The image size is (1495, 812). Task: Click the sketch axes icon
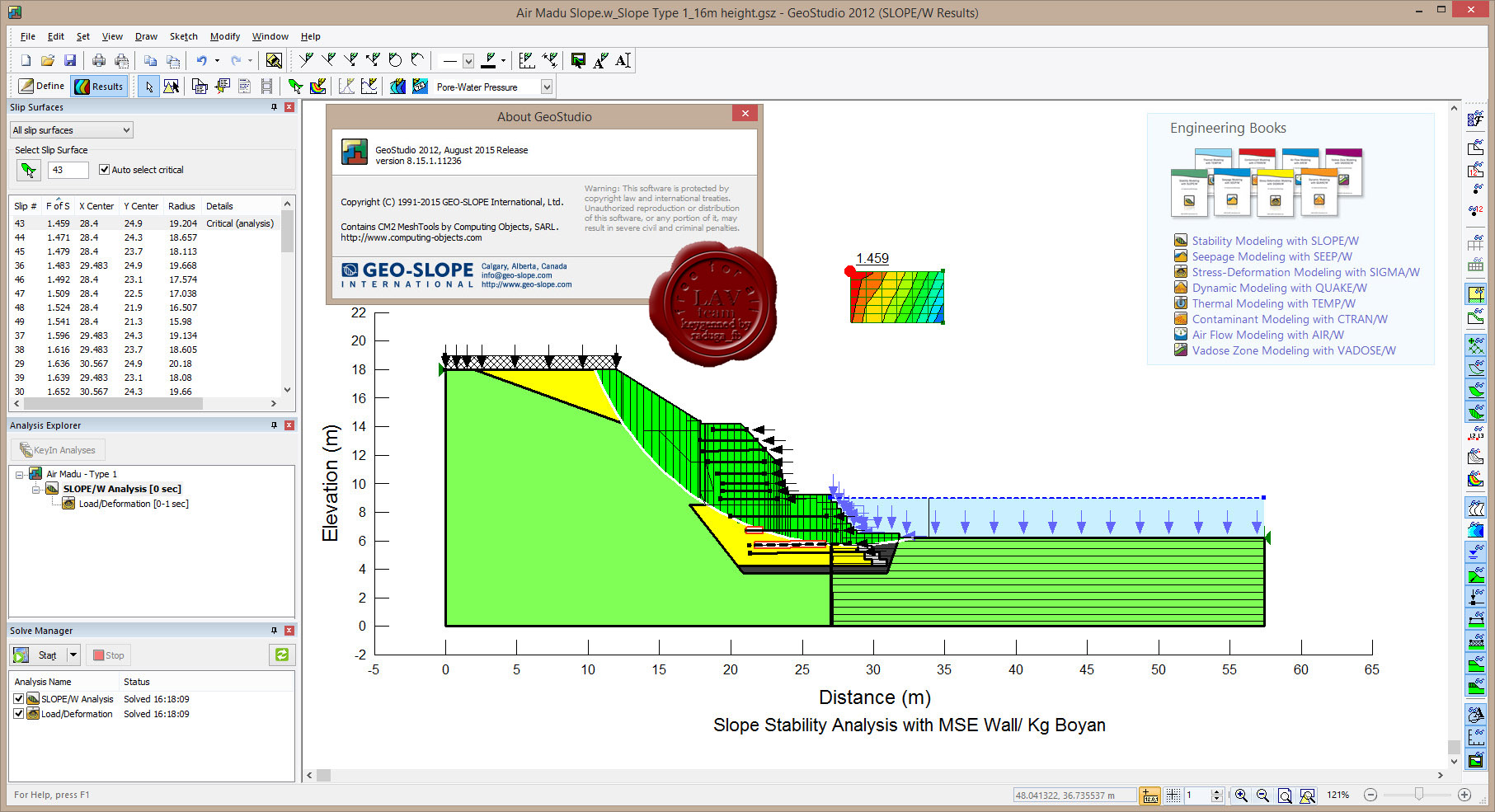527,60
